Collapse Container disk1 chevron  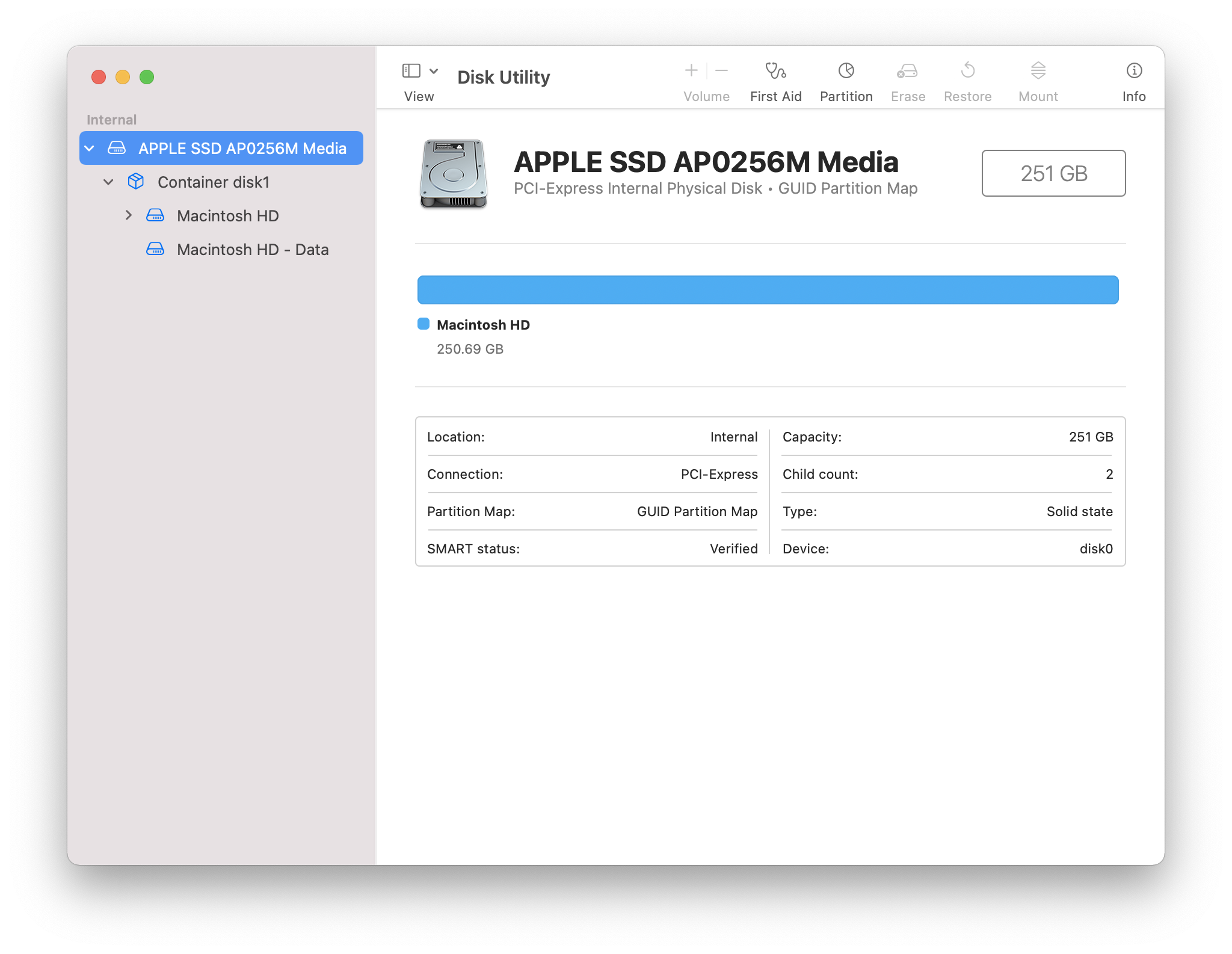coord(108,182)
